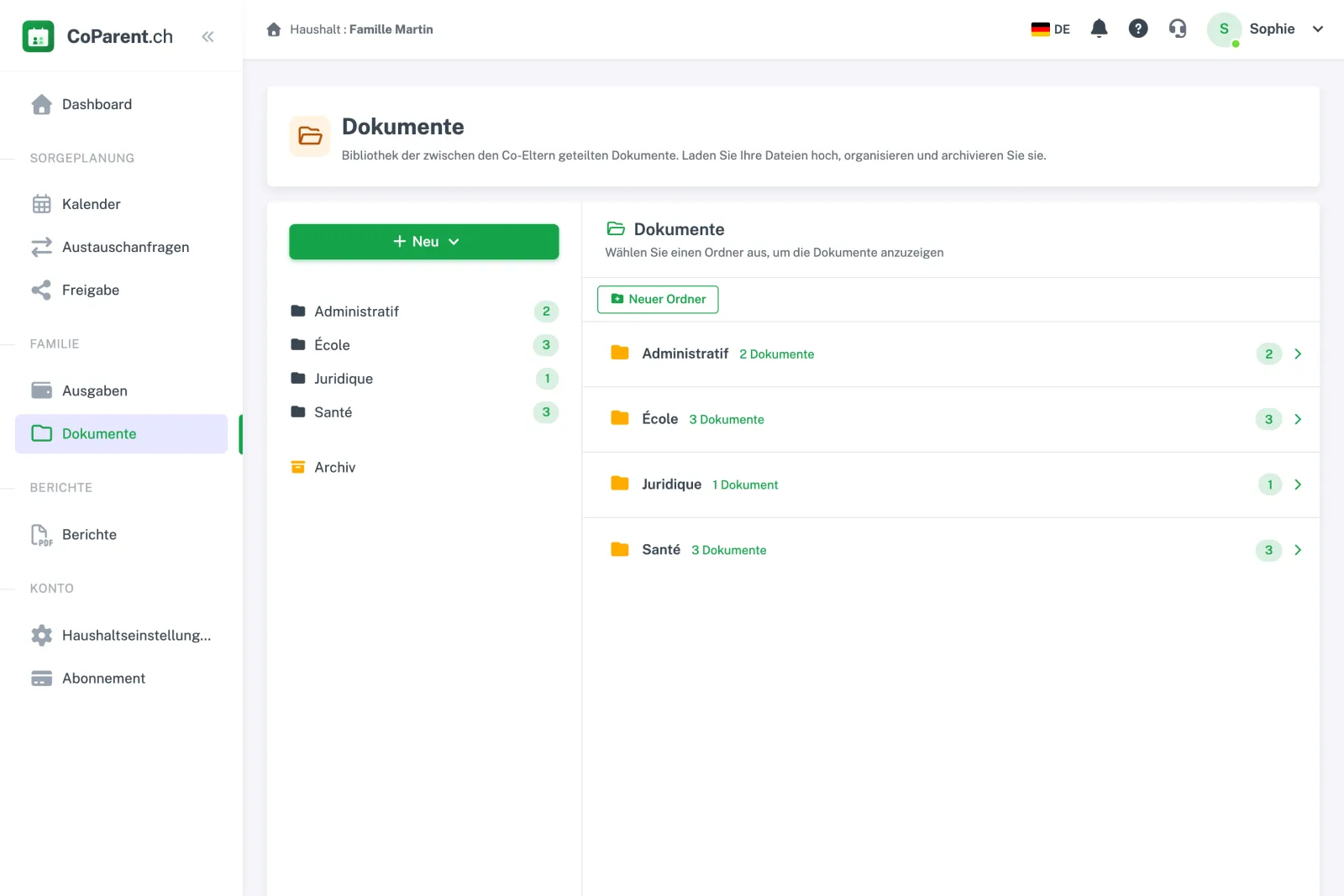Click the '1 Dokument' link beside Juridique
Image resolution: width=1344 pixels, height=896 pixels.
point(745,485)
